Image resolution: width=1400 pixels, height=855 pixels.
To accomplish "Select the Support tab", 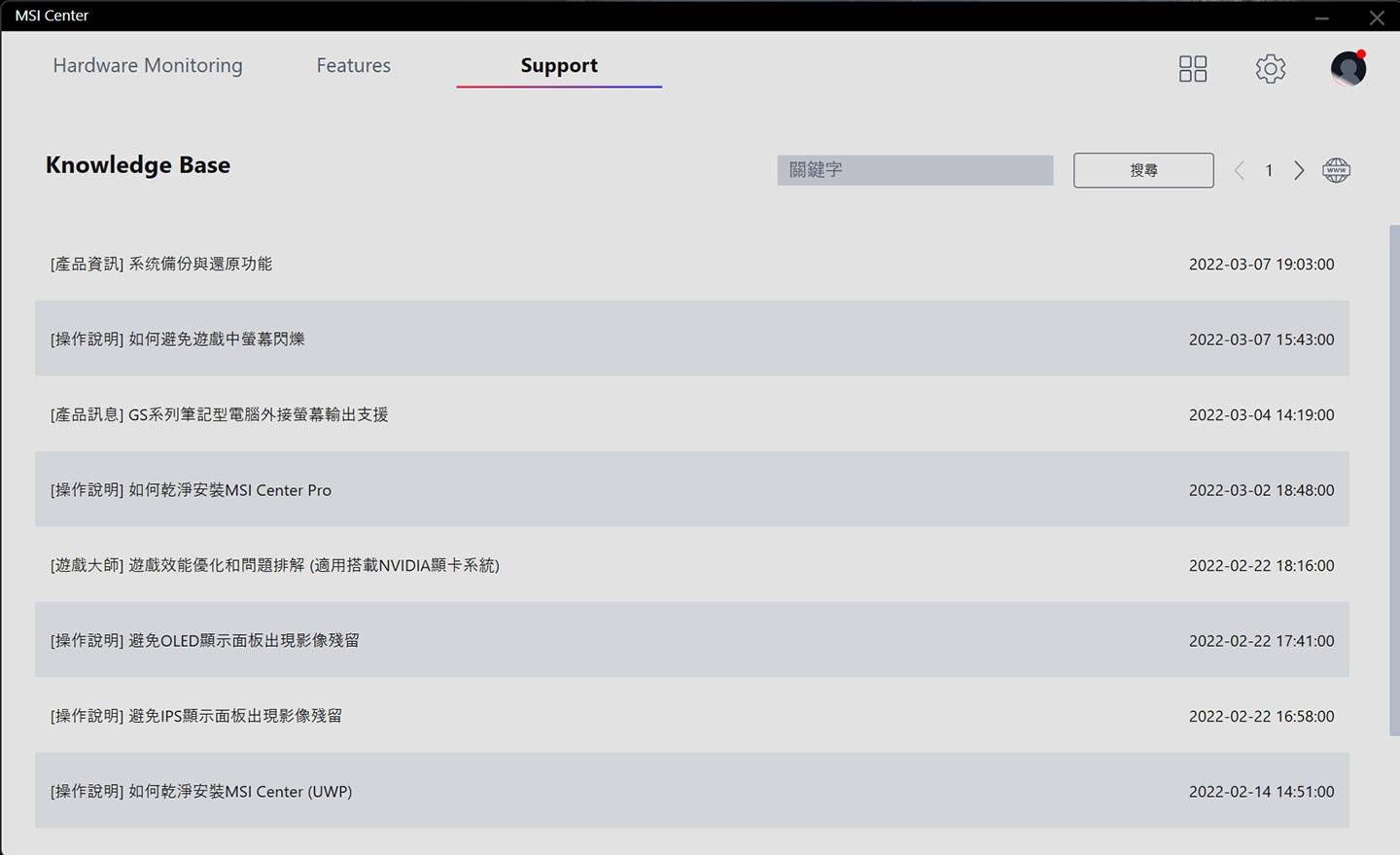I will pos(559,65).
